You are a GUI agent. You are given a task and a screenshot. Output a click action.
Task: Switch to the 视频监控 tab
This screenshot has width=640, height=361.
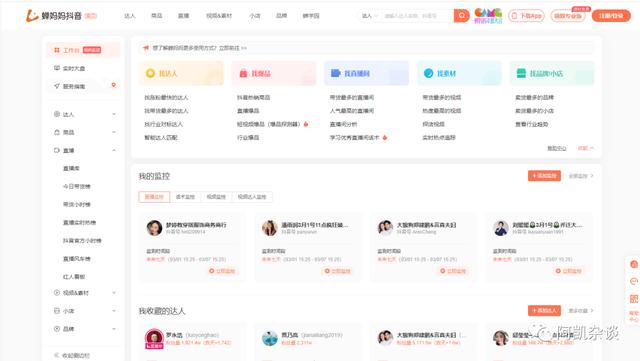coord(216,197)
